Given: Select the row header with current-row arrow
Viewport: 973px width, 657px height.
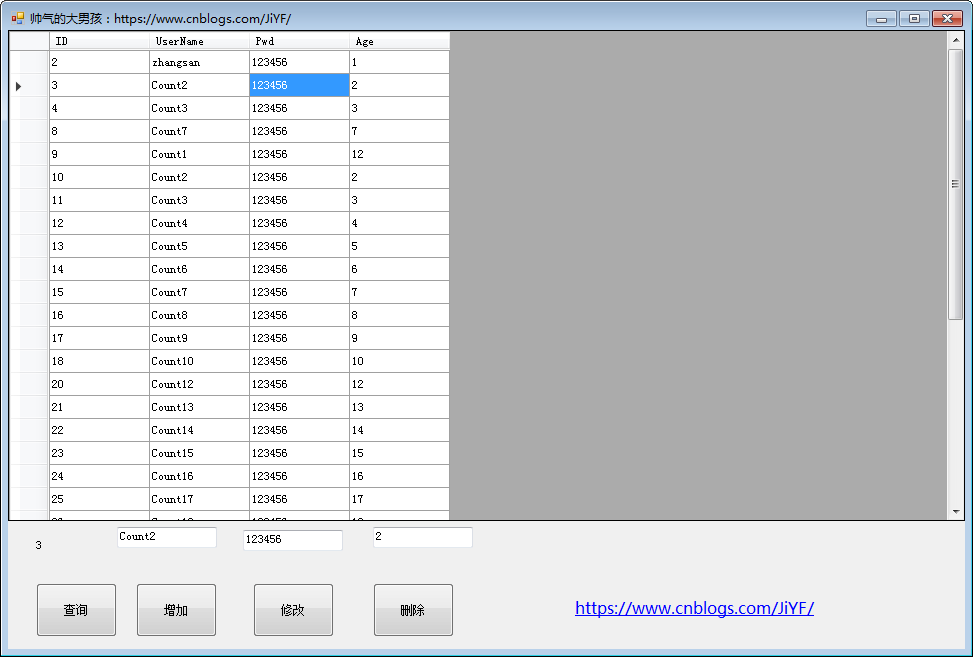Looking at the screenshot, I should [29, 86].
